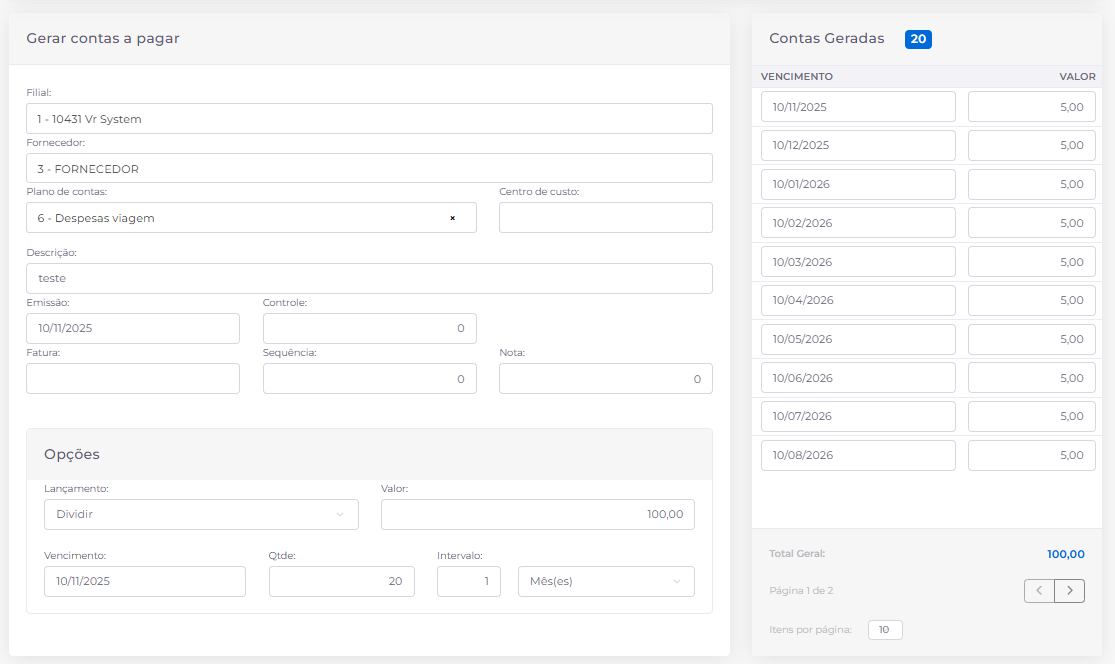
Task: Click the Nota number field
Action: (605, 378)
